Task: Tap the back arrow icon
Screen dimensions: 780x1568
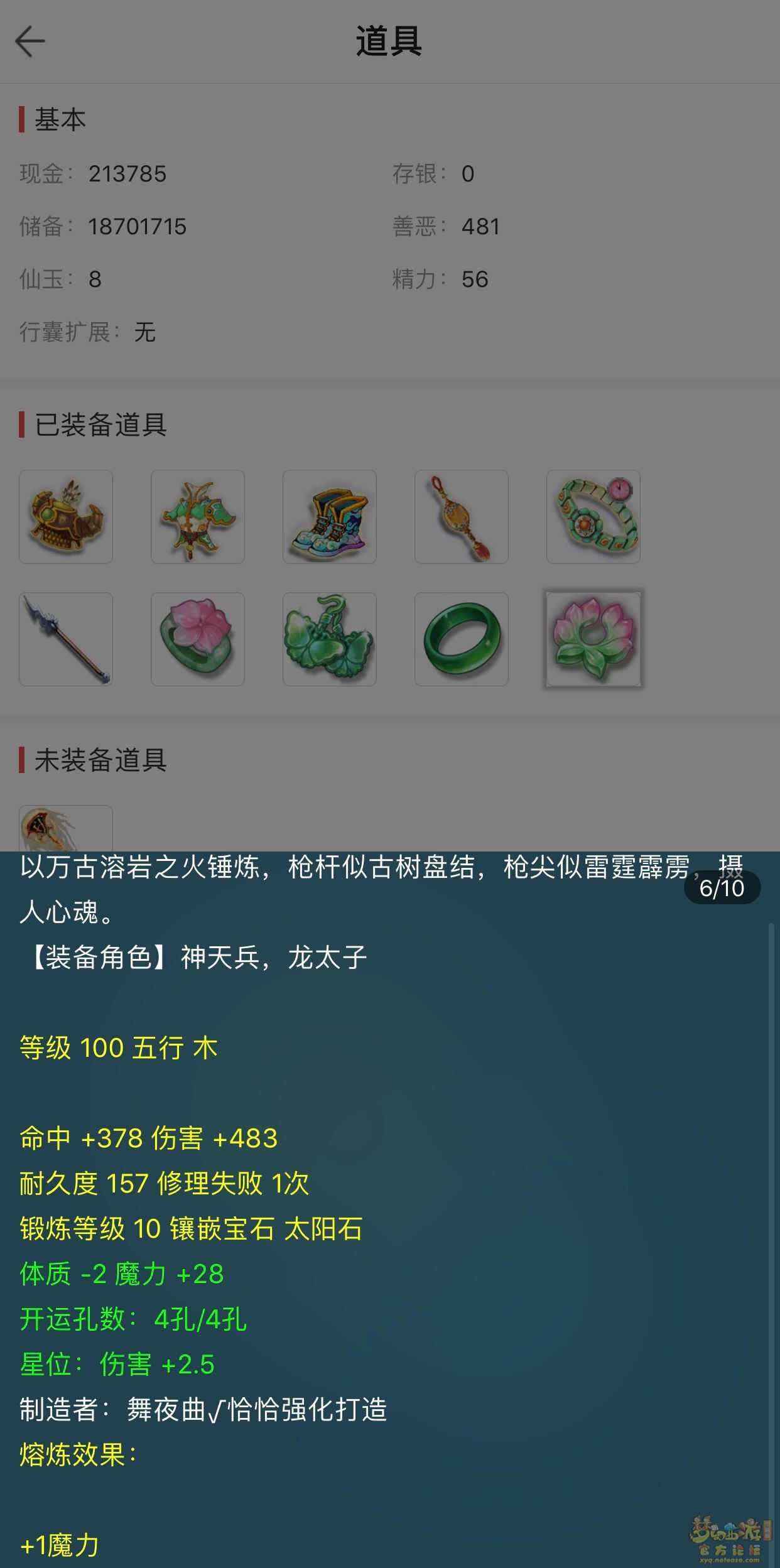Action: pos(30,41)
